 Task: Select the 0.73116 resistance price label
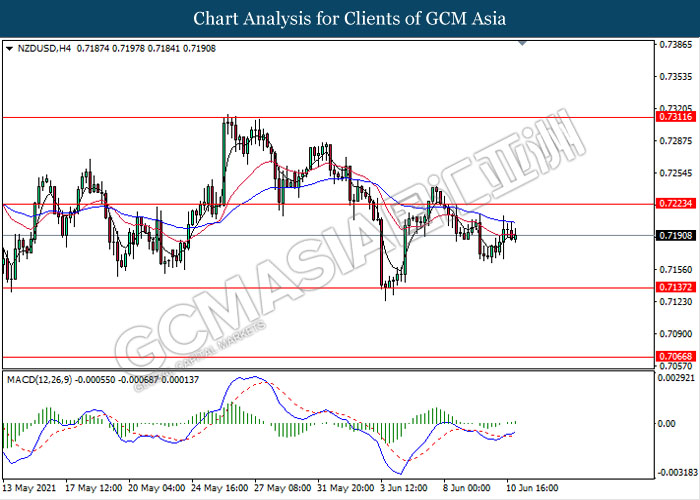676,117
